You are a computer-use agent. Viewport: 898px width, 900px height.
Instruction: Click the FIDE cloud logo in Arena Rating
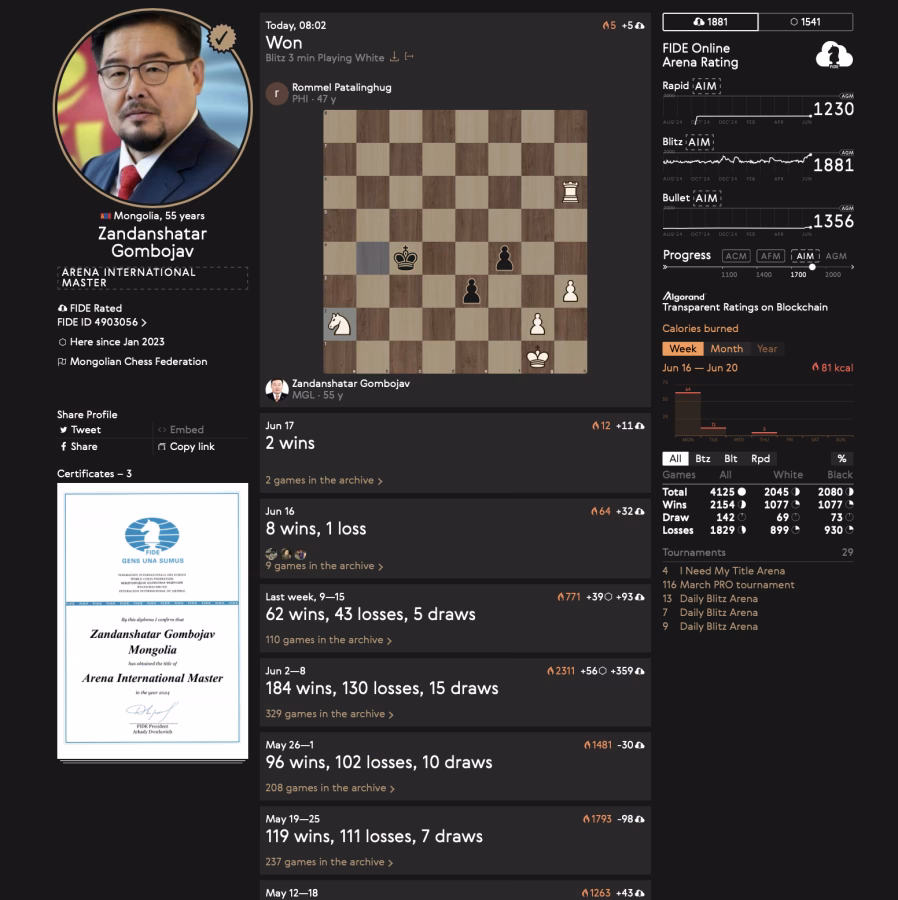[x=834, y=55]
